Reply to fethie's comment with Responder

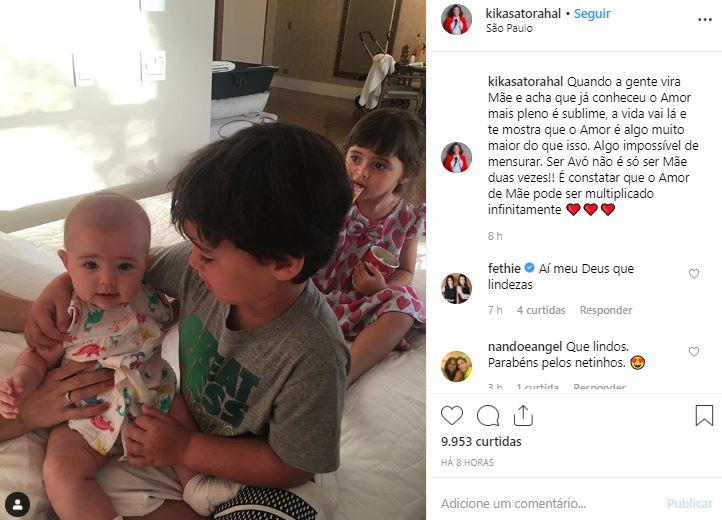(606, 310)
